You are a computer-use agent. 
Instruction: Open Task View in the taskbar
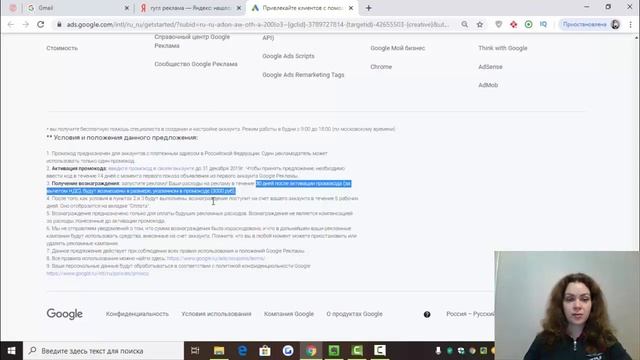(x=195, y=351)
